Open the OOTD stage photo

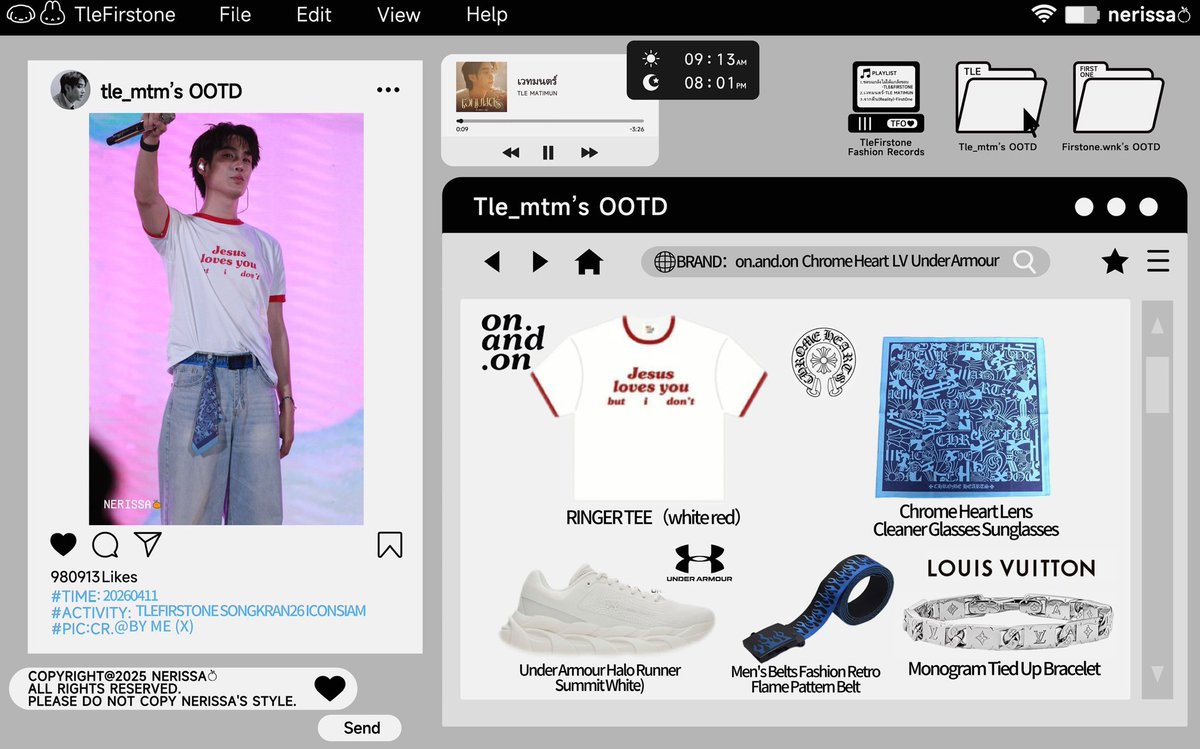[226, 318]
